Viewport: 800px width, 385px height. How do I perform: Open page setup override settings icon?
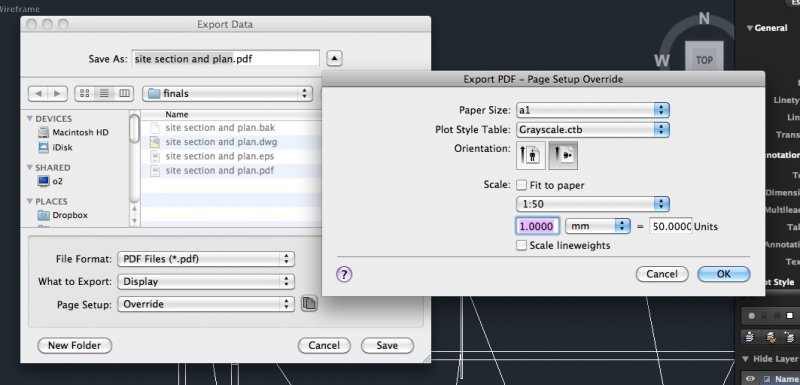[309, 304]
